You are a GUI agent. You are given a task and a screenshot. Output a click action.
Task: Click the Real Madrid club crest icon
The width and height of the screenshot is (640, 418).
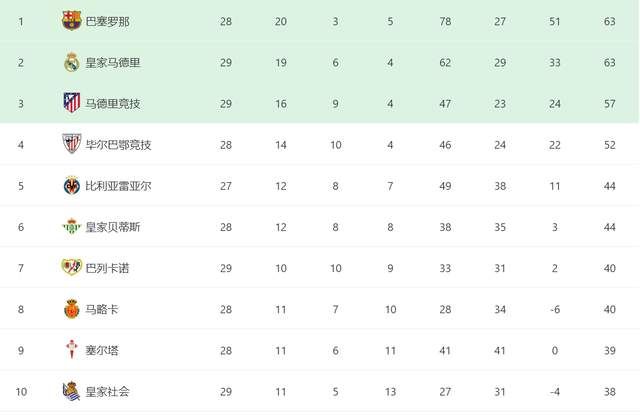(71, 62)
